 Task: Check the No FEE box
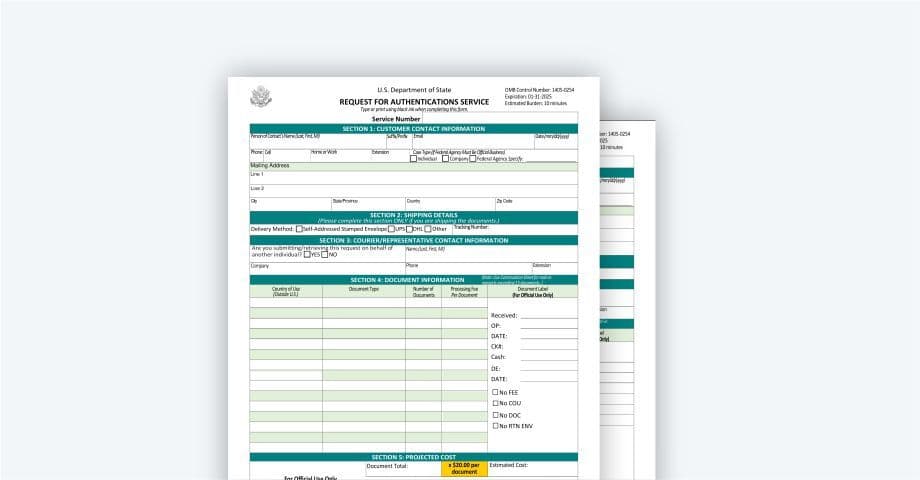point(495,392)
